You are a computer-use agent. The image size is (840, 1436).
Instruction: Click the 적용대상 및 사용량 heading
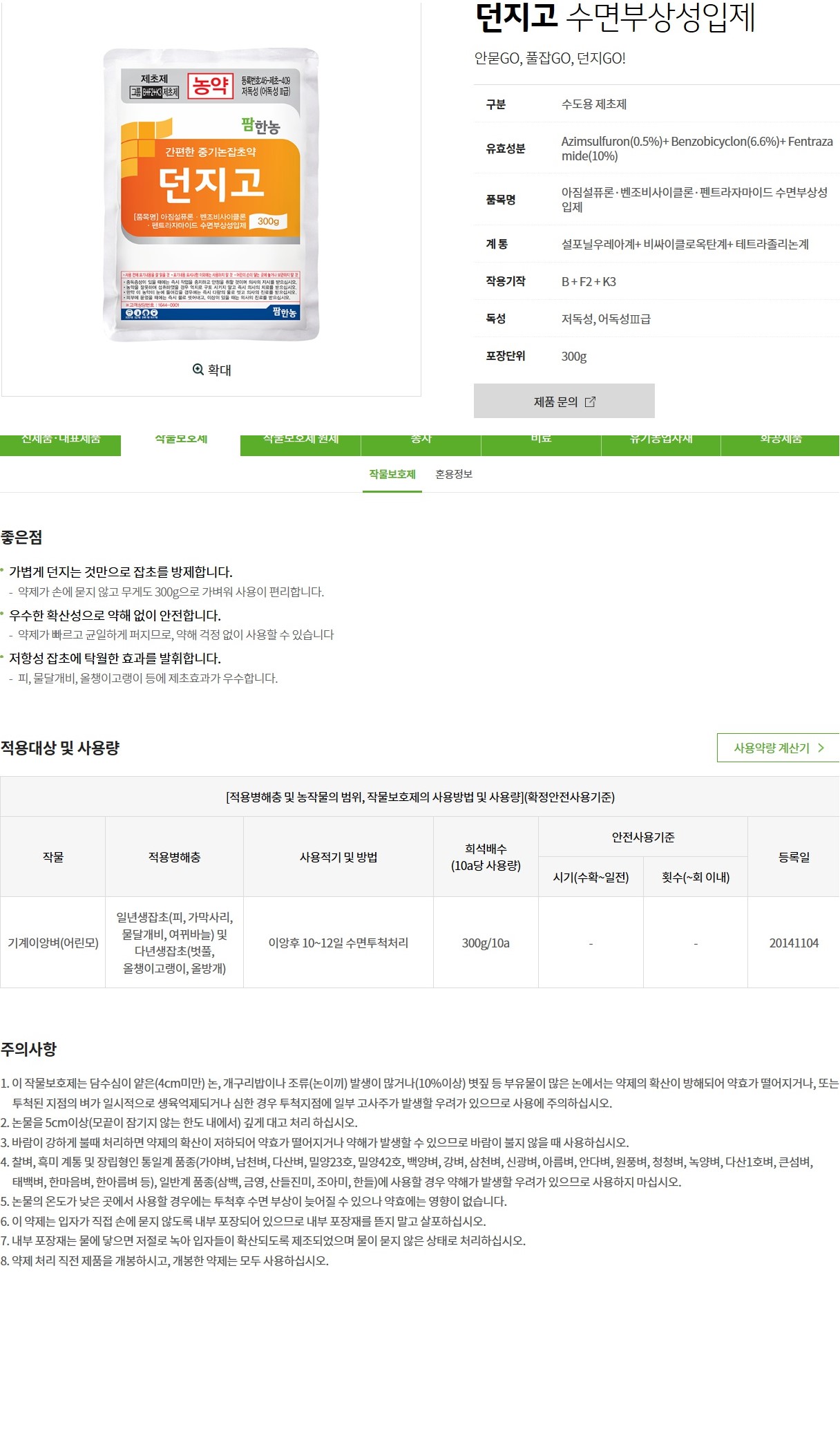coord(60,748)
